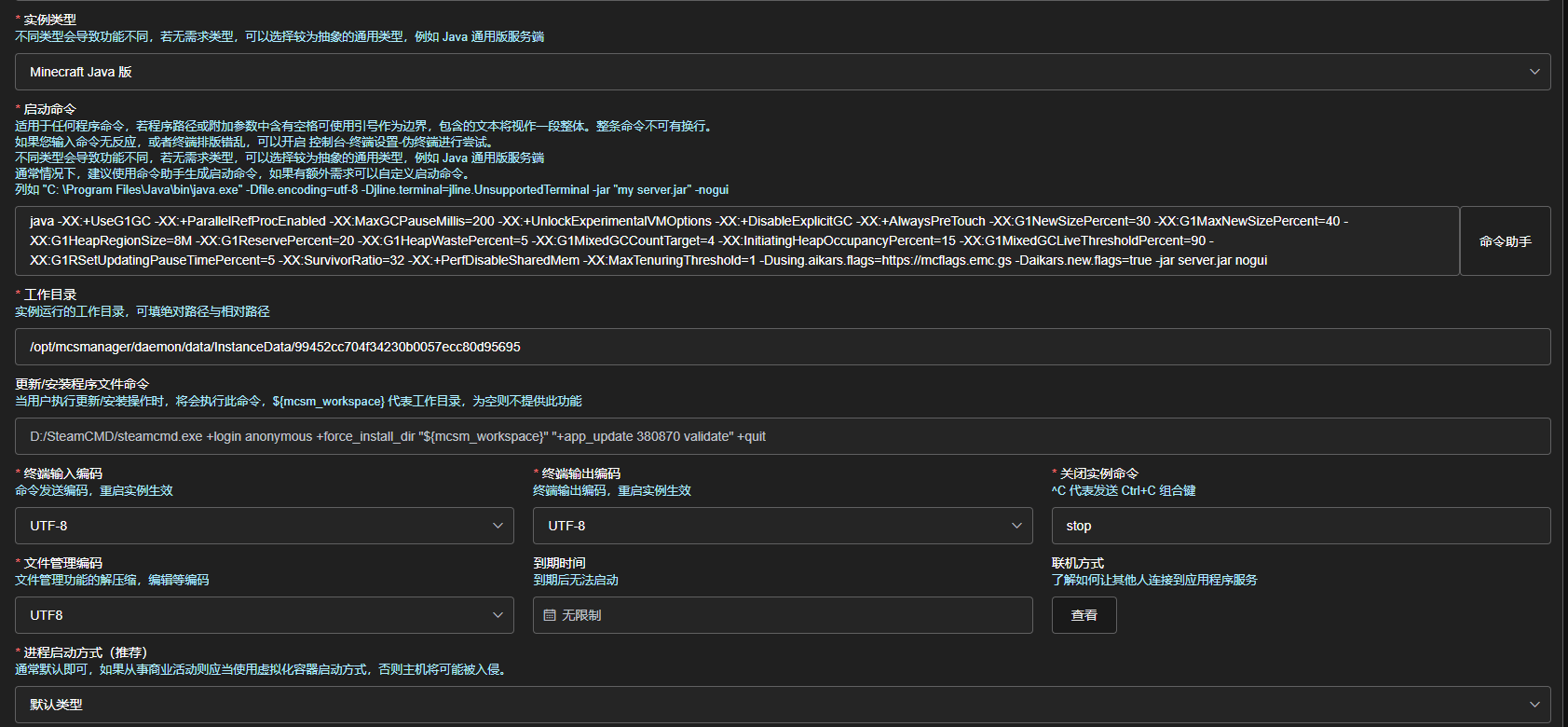Click the calendar icon in 到期时间 field
The image size is (1568, 727).
coord(550,615)
